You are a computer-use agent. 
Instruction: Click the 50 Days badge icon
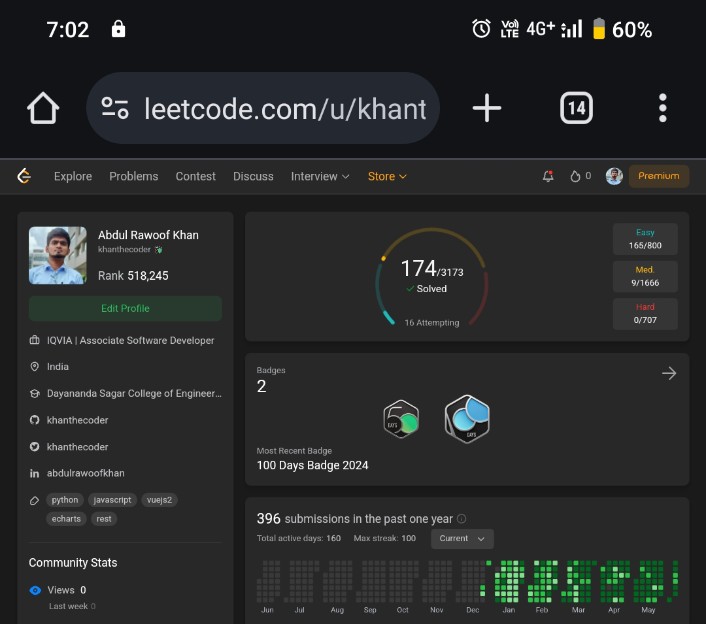pyautogui.click(x=401, y=419)
